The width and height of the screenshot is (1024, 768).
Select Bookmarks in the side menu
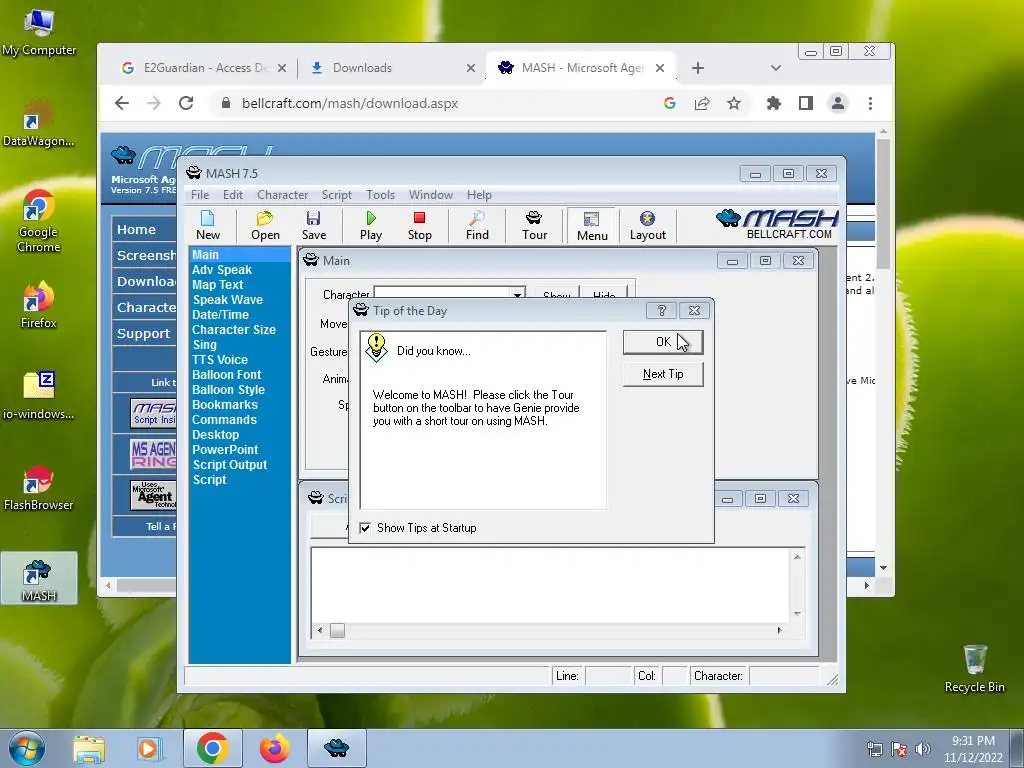[x=225, y=405]
